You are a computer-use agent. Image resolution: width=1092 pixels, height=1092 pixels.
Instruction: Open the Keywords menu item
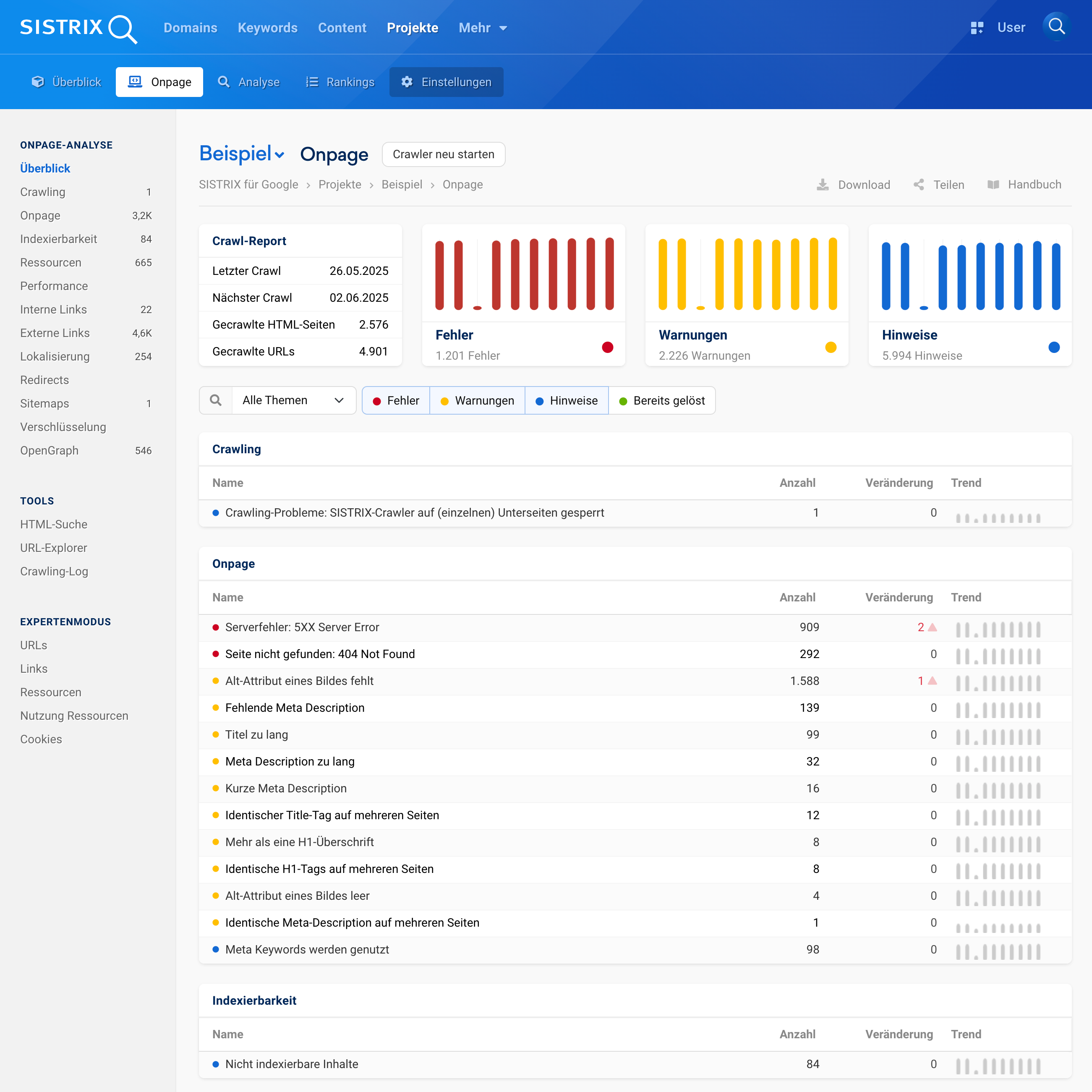tap(267, 28)
